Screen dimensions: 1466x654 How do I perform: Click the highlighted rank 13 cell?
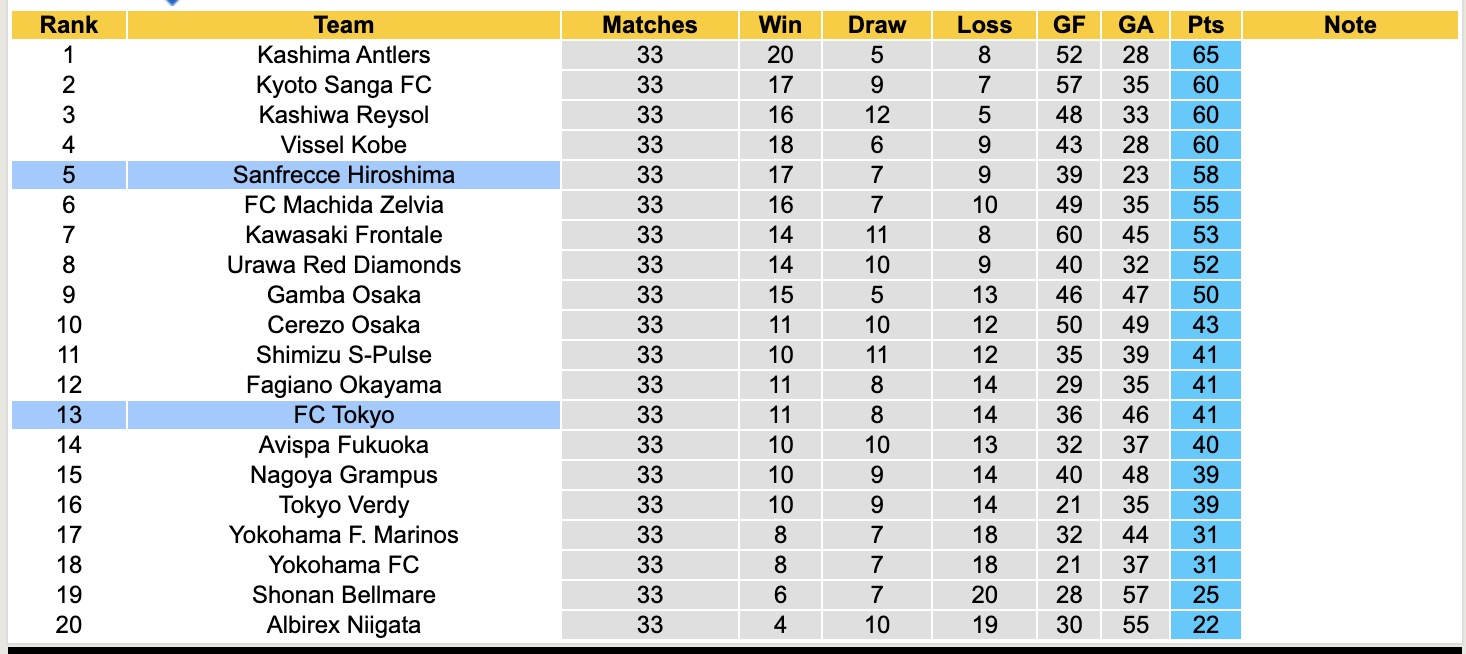pyautogui.click(x=69, y=415)
